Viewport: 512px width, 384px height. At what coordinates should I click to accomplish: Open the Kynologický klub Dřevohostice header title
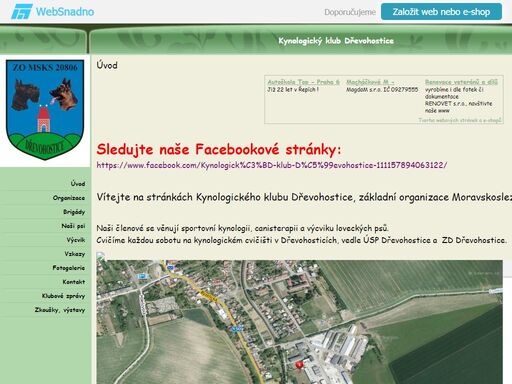point(336,41)
